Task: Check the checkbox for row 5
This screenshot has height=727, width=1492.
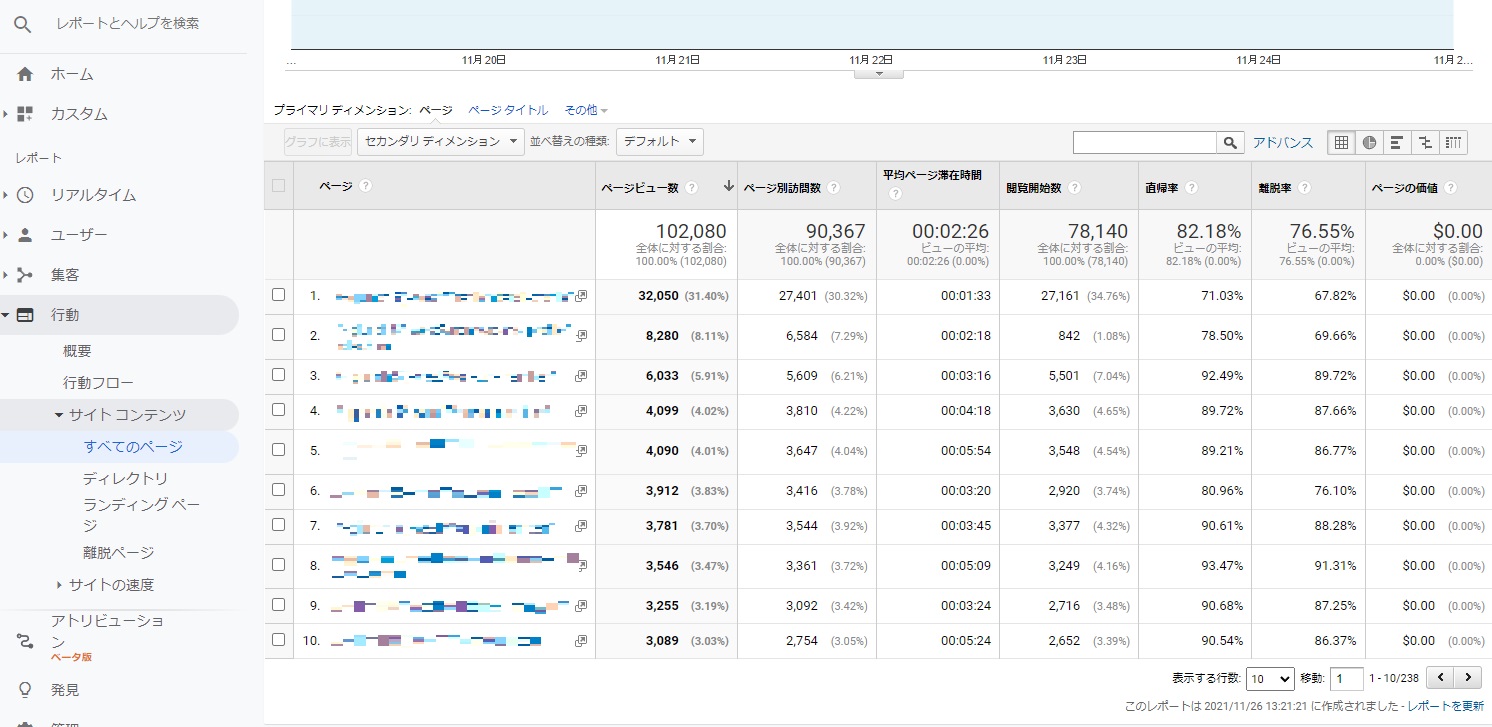Action: click(278, 450)
